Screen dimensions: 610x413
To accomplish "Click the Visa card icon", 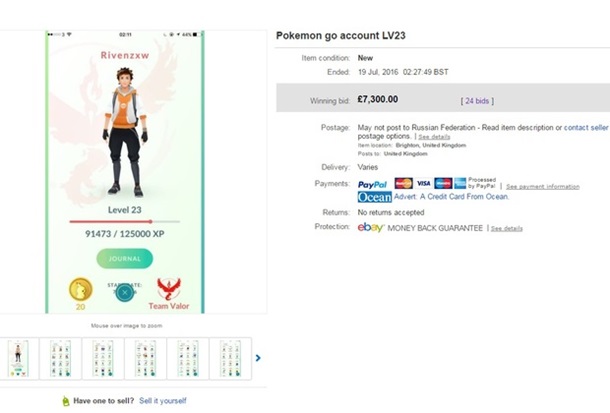I will click(423, 184).
